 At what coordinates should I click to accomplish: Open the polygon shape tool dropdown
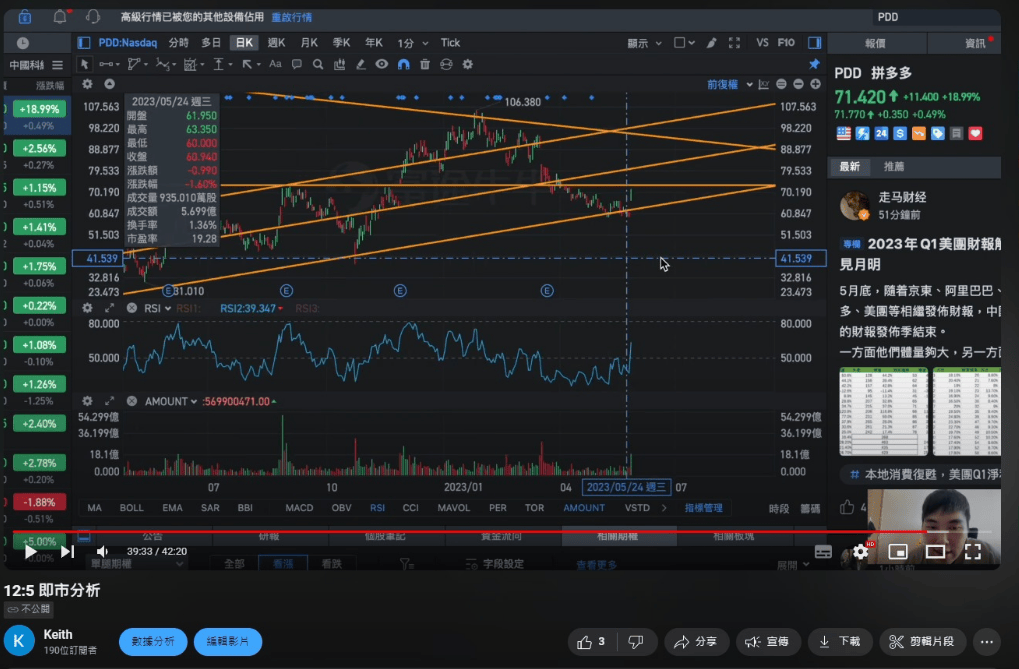137,64
